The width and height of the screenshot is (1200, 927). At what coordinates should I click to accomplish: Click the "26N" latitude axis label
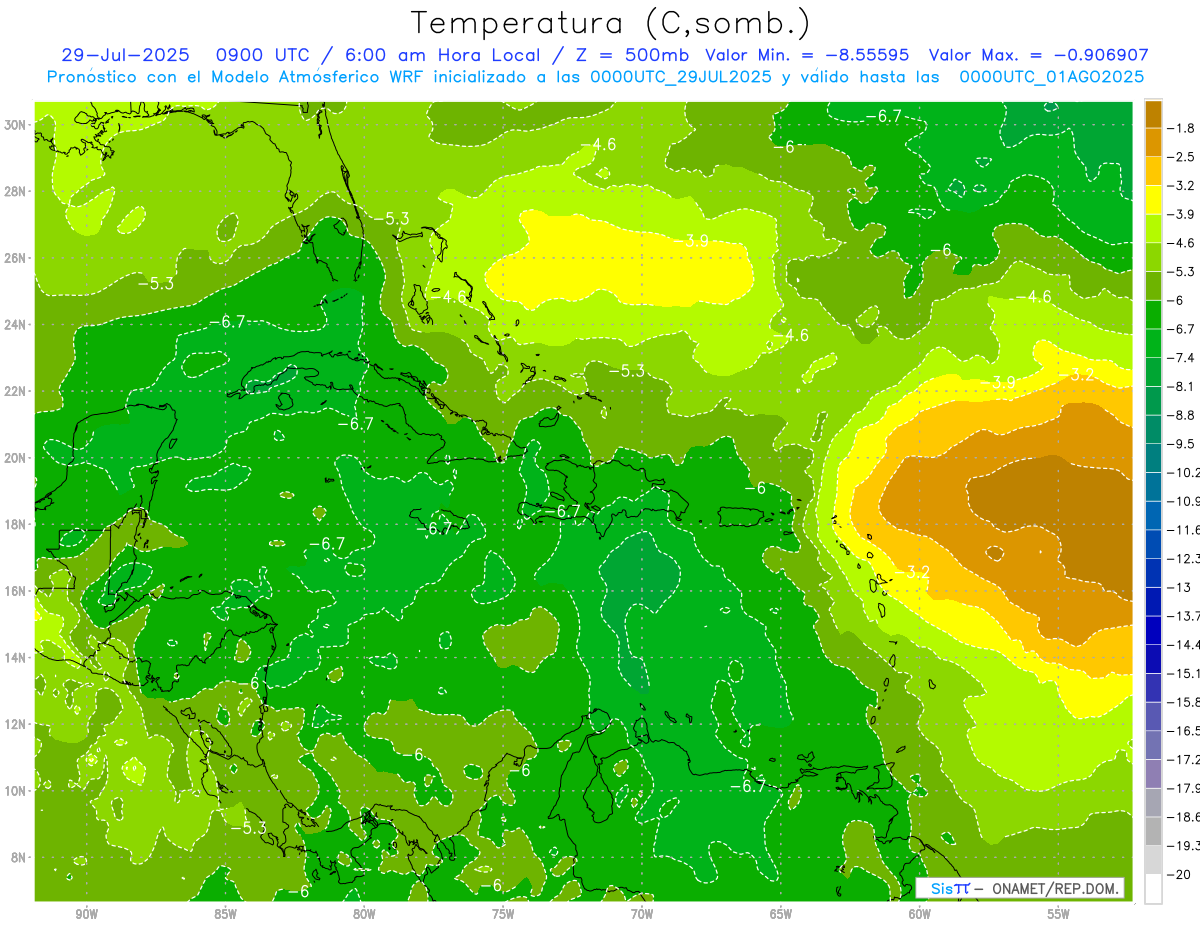15,258
